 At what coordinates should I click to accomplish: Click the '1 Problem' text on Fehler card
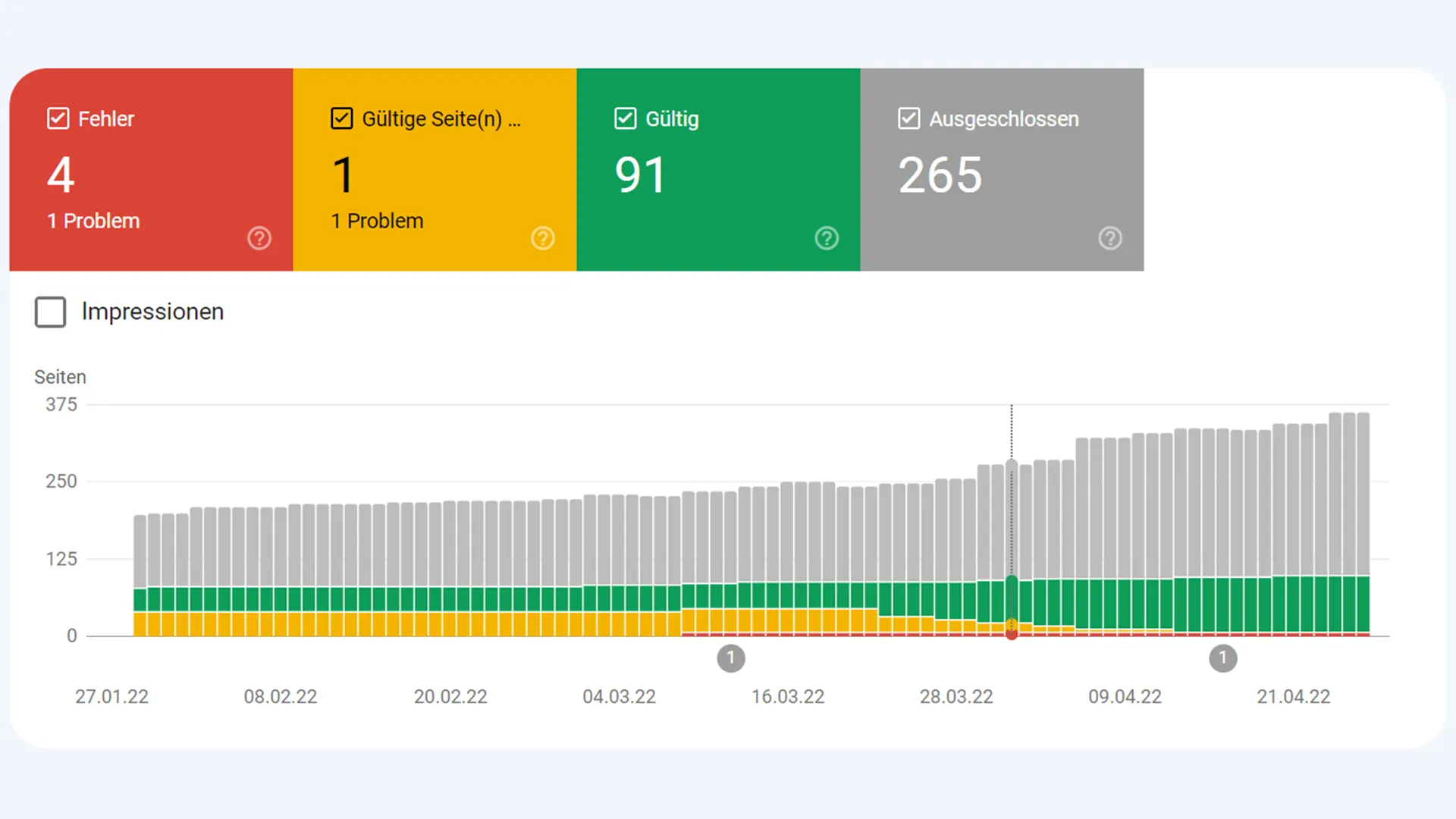(93, 221)
